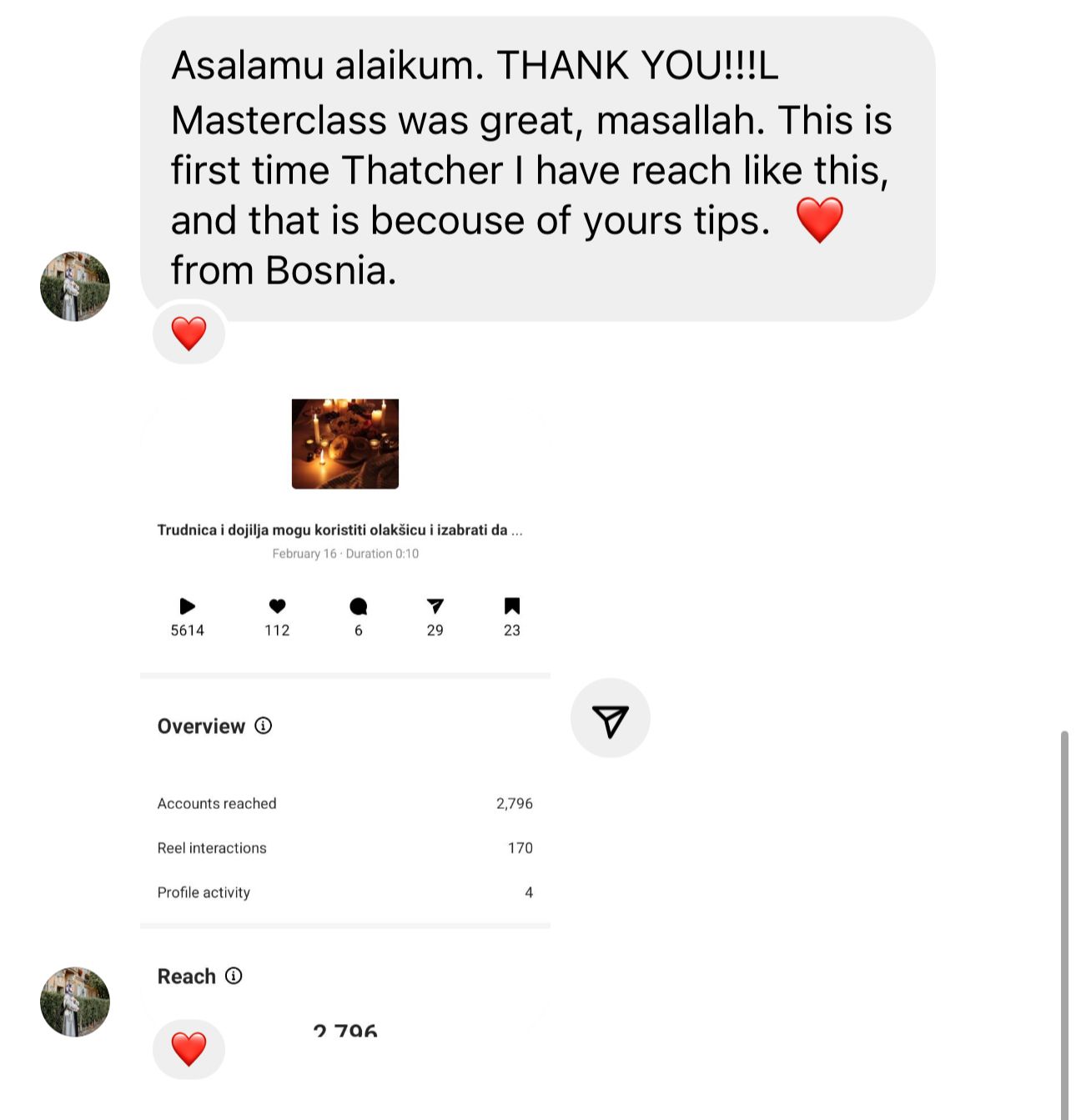Click the heart reaction under the first message
The width and height of the screenshot is (1076, 1120).
click(189, 334)
